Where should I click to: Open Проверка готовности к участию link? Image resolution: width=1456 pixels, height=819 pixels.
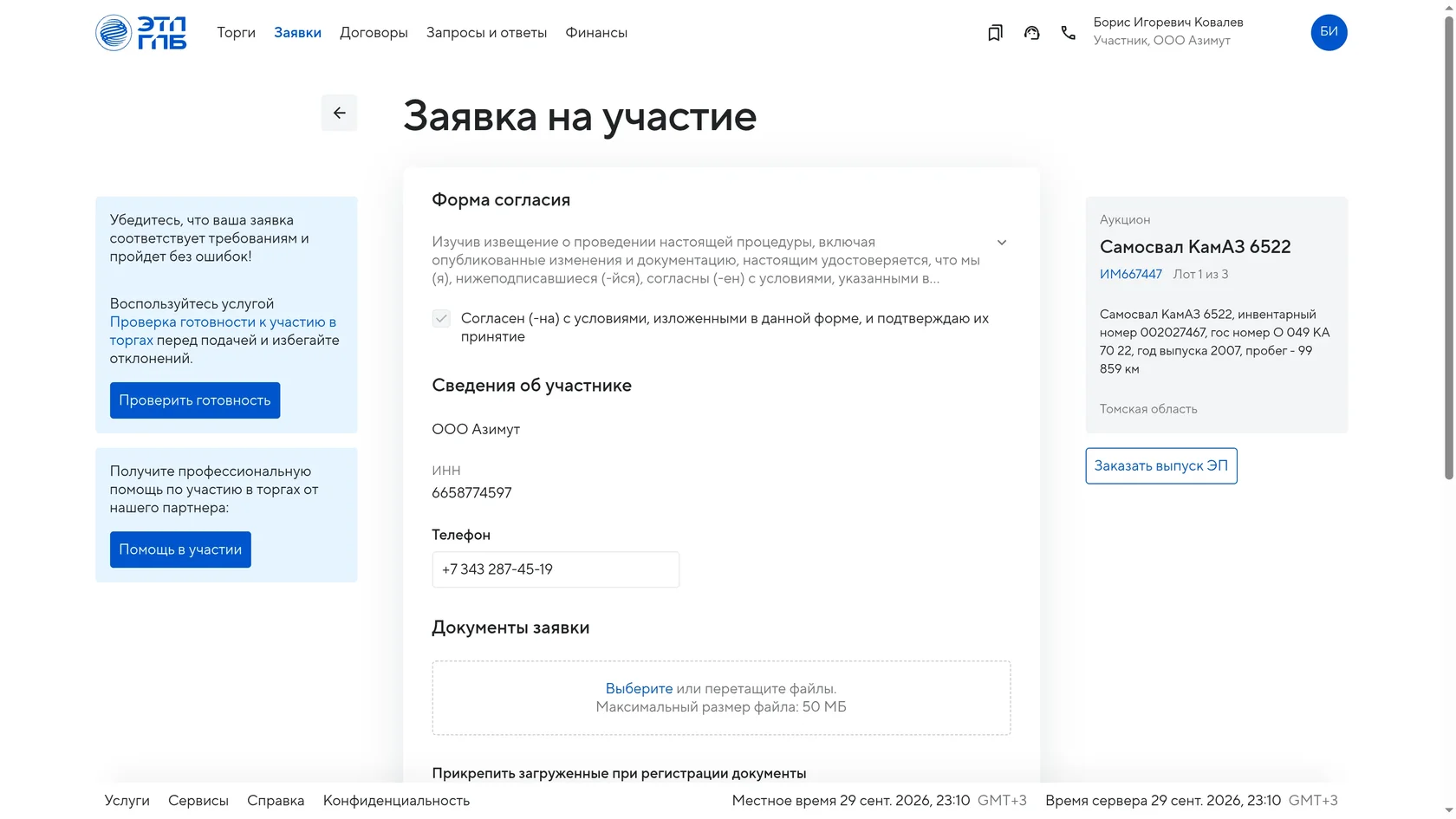223,331
